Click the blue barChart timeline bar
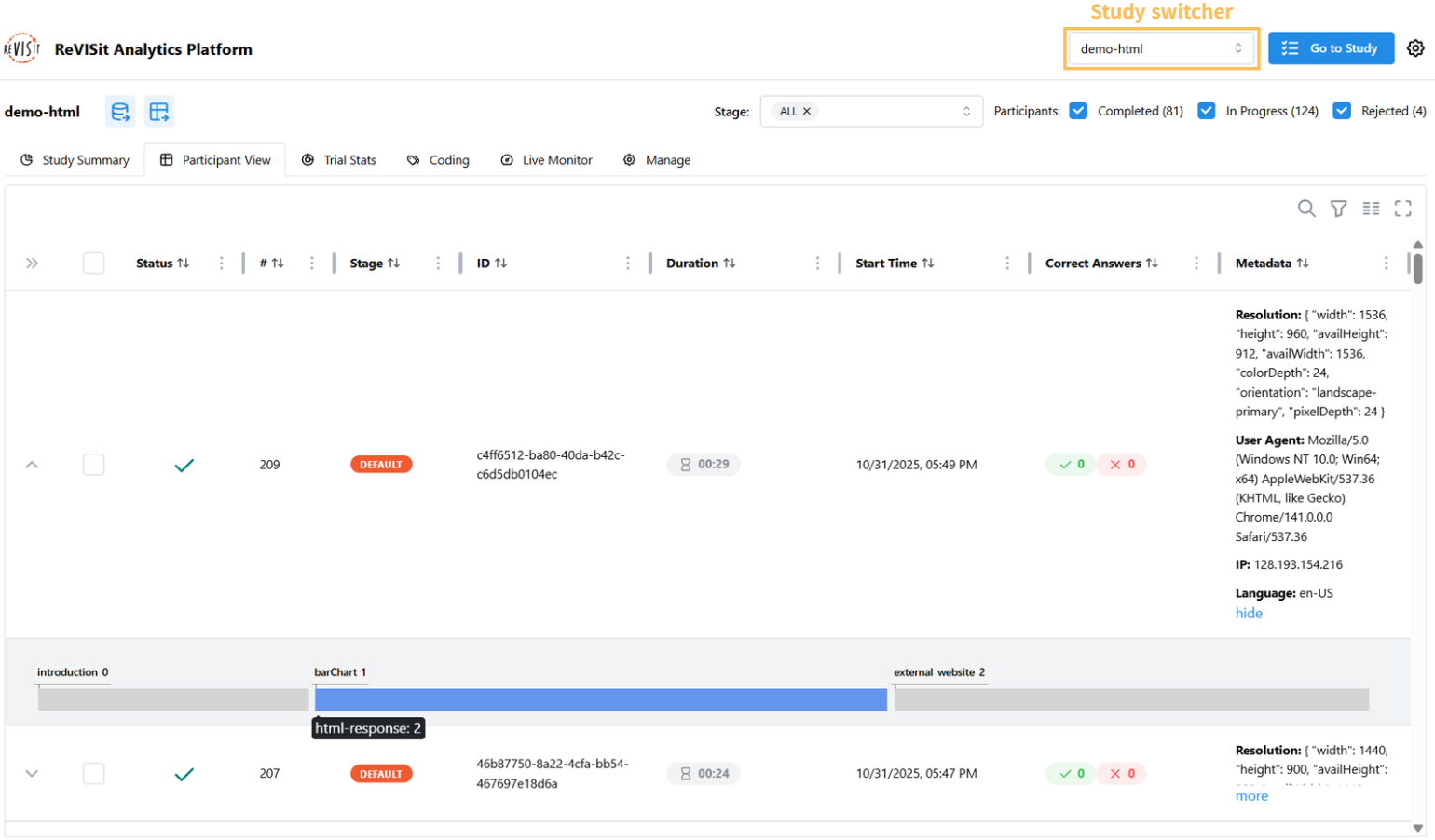 pos(600,699)
